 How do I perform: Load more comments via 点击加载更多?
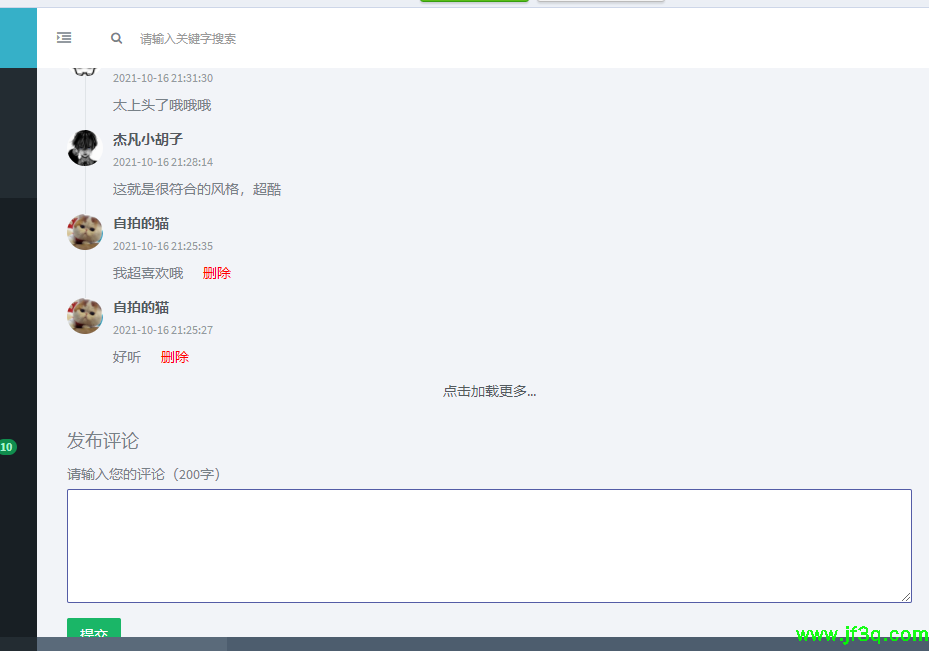coord(489,392)
